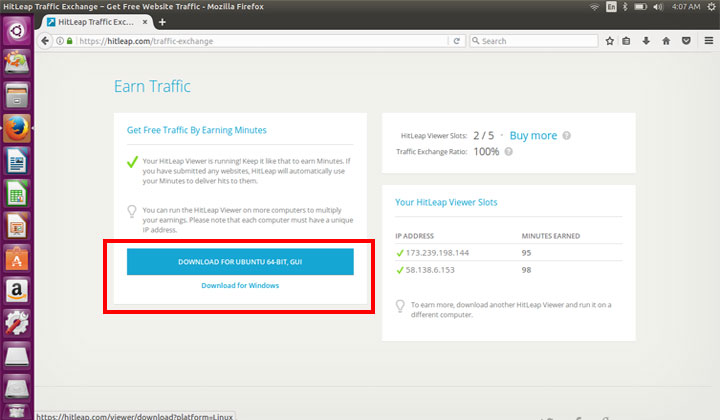
Task: Click the address bar URL field
Action: [x=262, y=41]
